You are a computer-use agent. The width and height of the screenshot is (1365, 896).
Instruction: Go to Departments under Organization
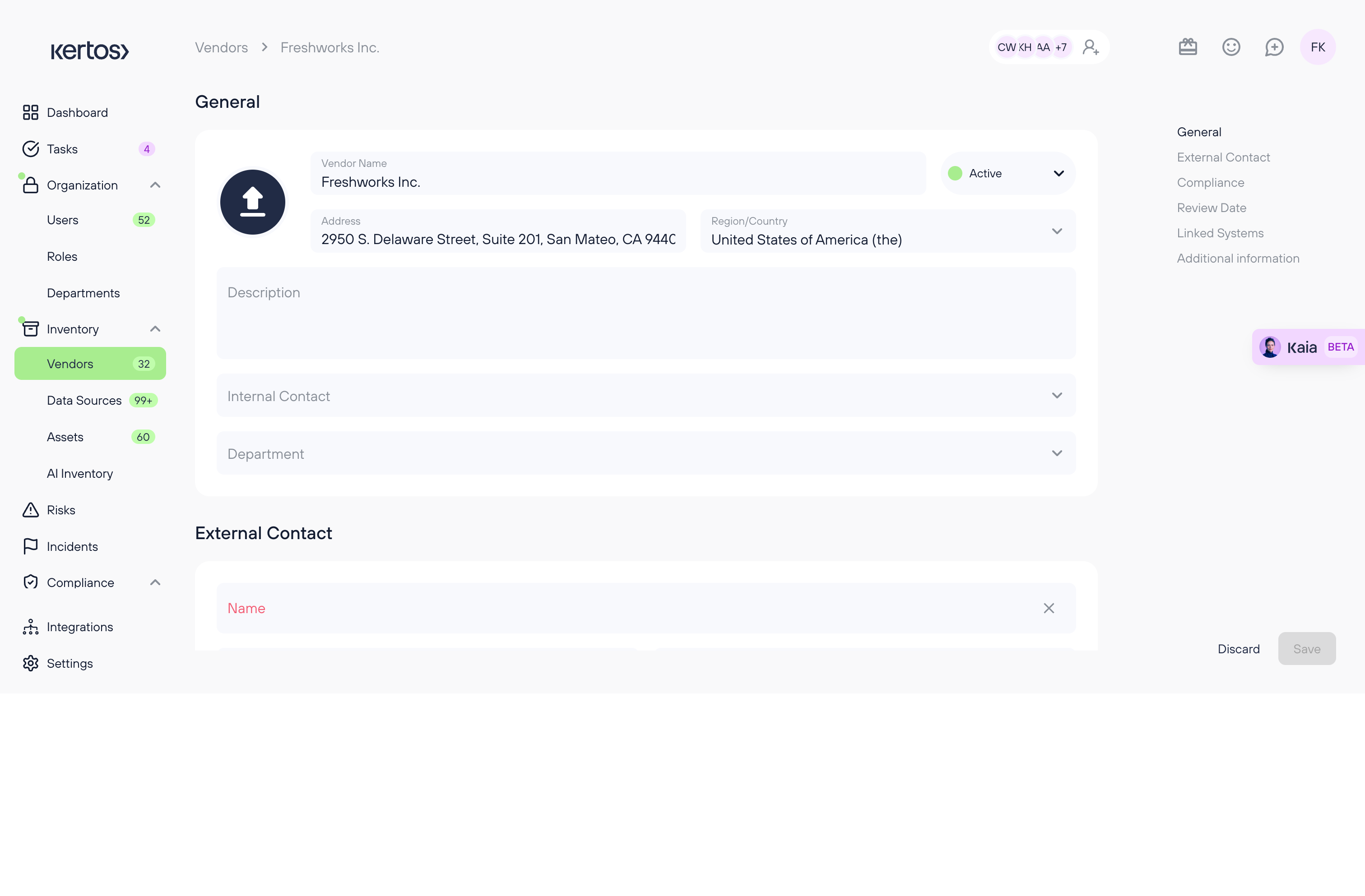83,293
